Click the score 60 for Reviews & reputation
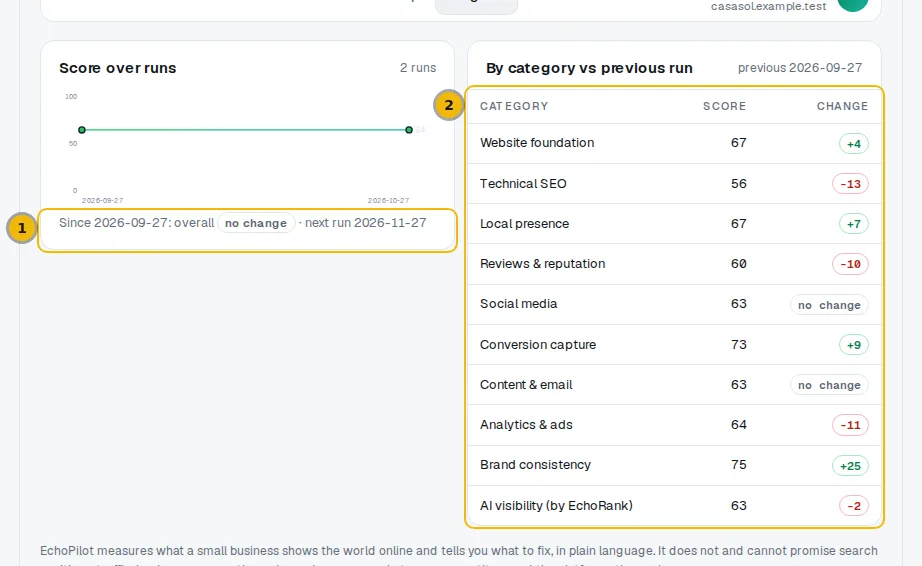The height and width of the screenshot is (566, 922). point(739,264)
